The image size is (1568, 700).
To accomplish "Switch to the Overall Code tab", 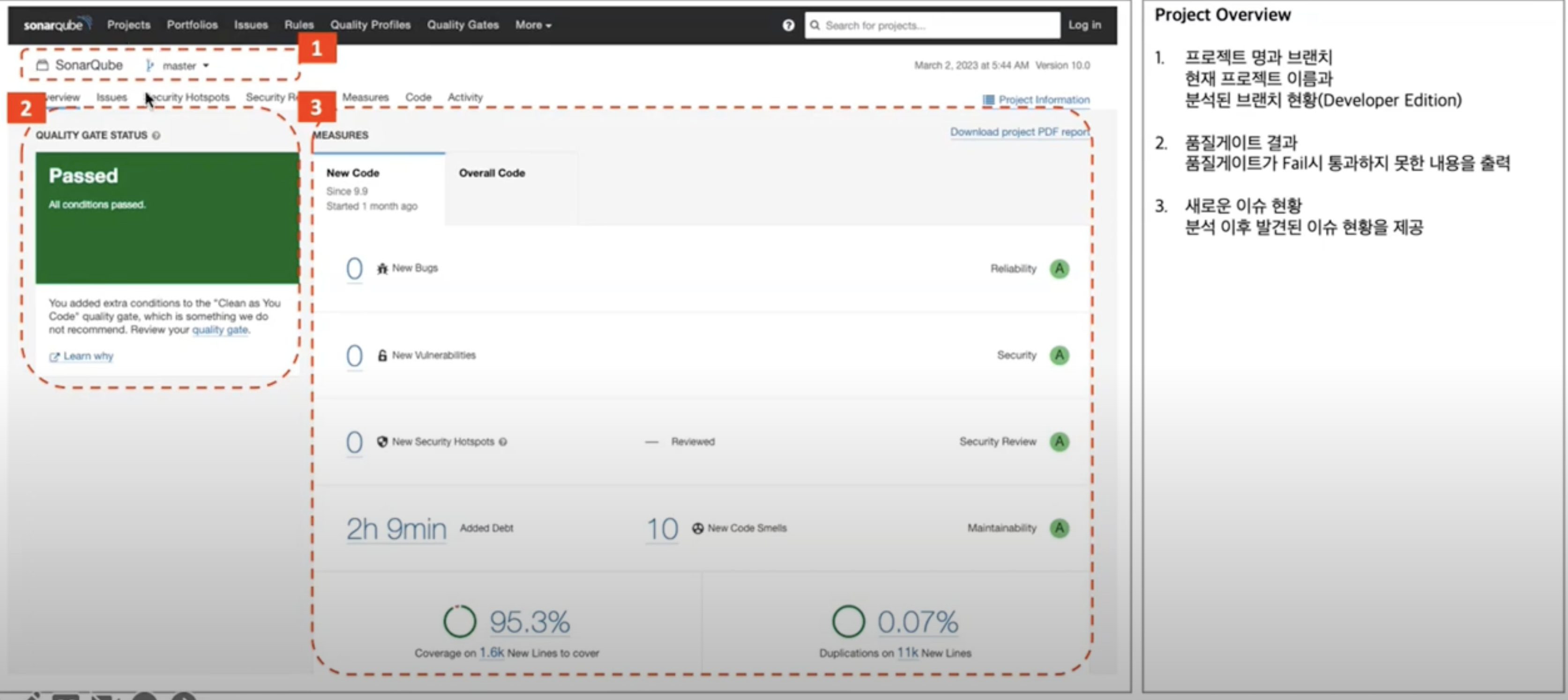I will (492, 173).
